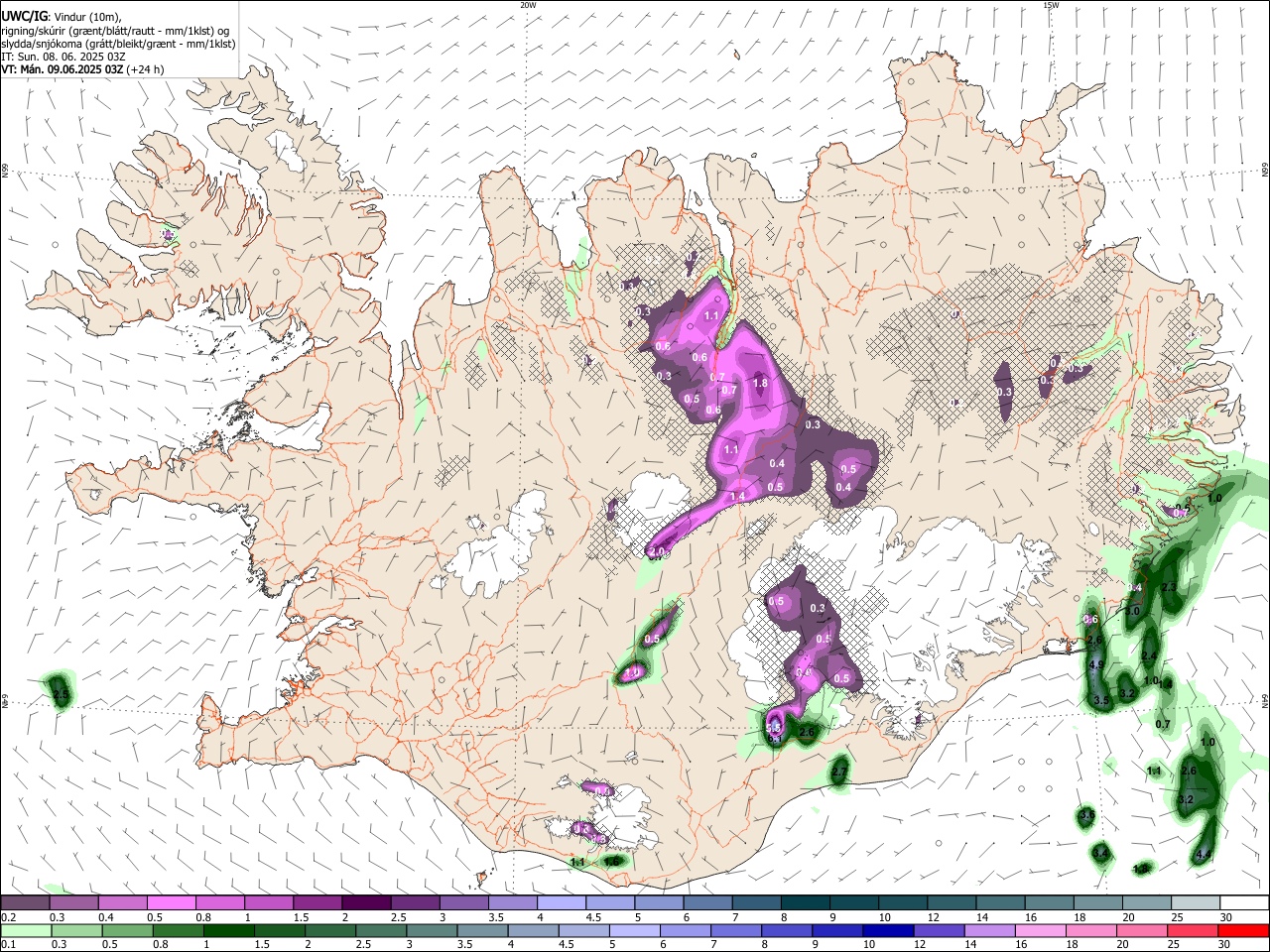Viewport: 1270px width, 952px height.
Task: Select the bright pink 0.5–0.8 snow legend swatch
Action: 172,902
